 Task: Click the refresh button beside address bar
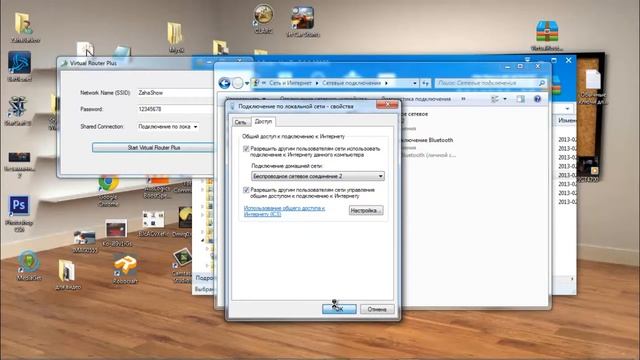pos(425,83)
